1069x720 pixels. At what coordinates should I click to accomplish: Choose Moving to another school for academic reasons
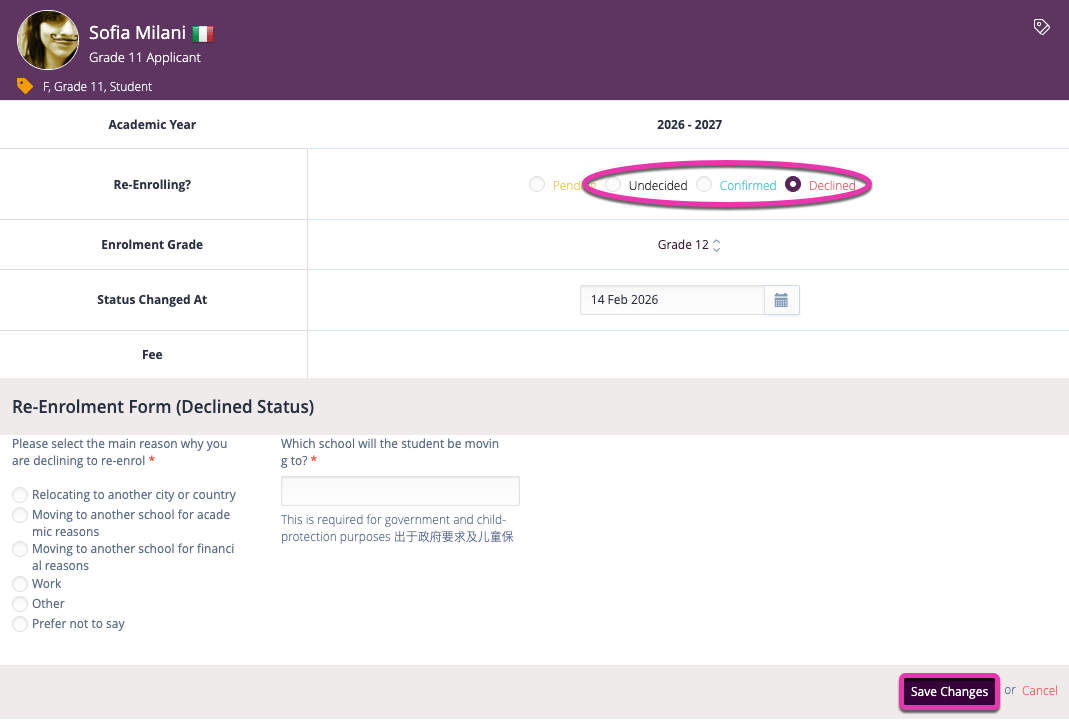(20, 515)
